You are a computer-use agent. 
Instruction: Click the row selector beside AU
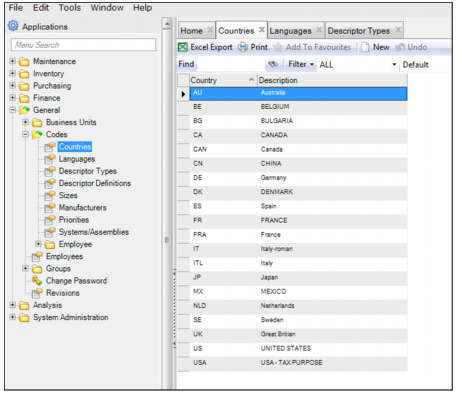click(x=183, y=94)
